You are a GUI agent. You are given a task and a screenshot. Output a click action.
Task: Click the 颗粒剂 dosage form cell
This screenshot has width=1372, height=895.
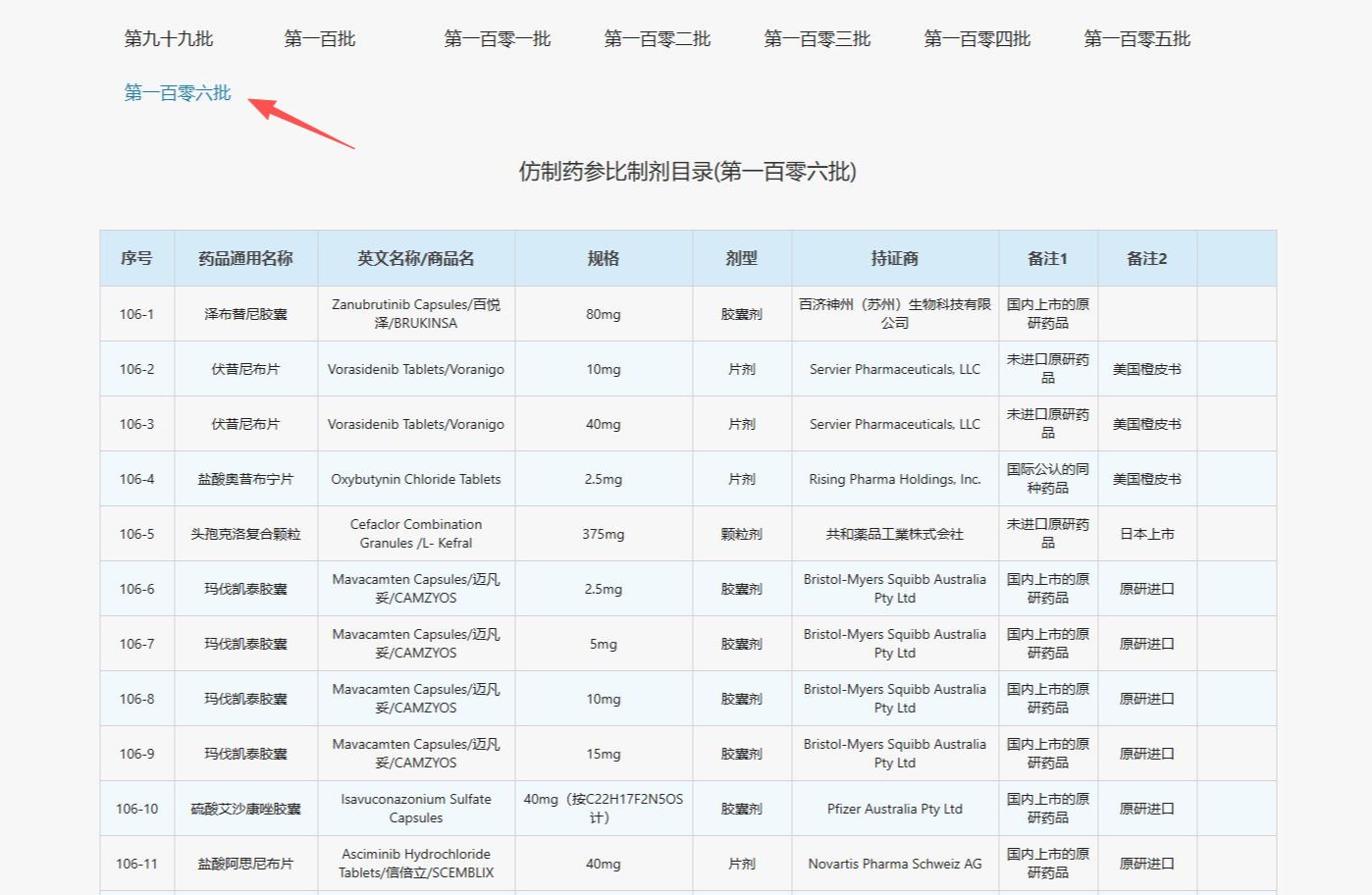(742, 534)
